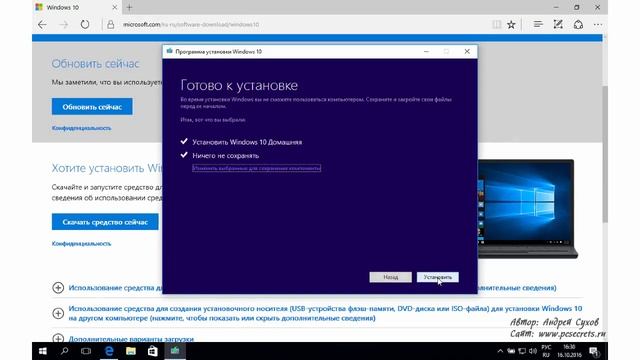Switch input language РУС indicator
Image resolution: width=640 pixels, height=360 pixels.
click(x=546, y=351)
